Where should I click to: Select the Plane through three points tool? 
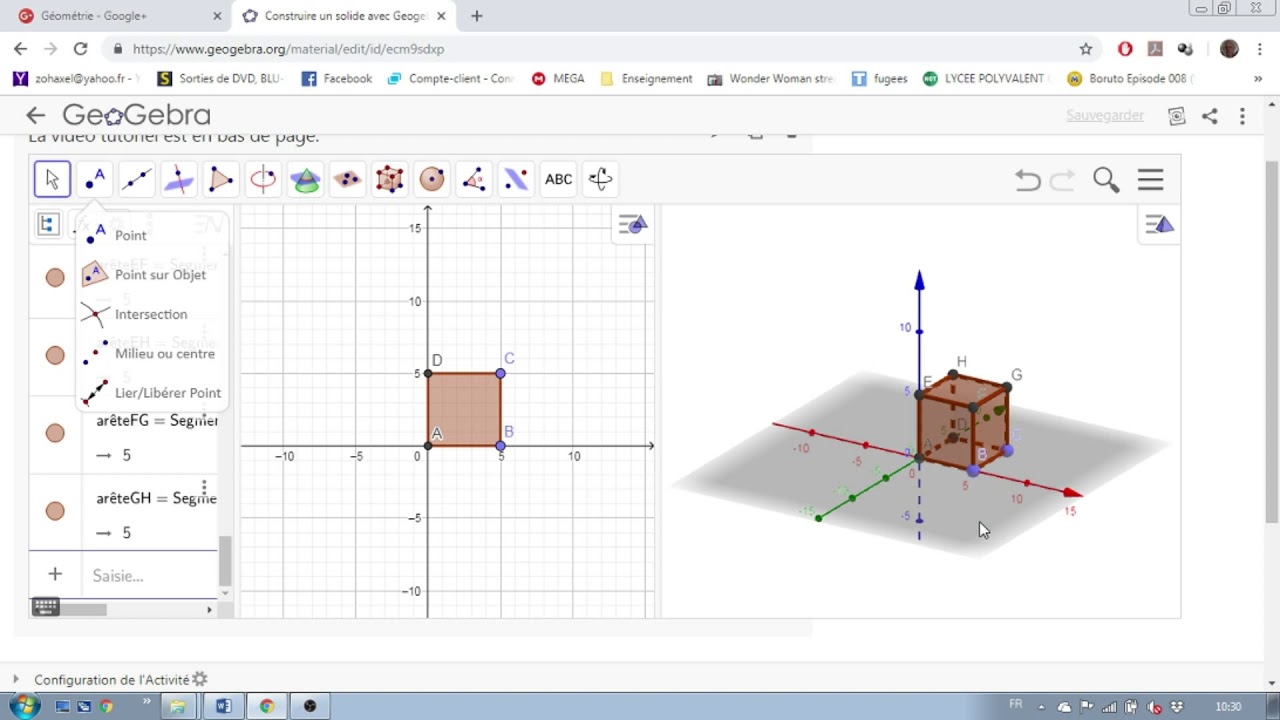pyautogui.click(x=347, y=180)
